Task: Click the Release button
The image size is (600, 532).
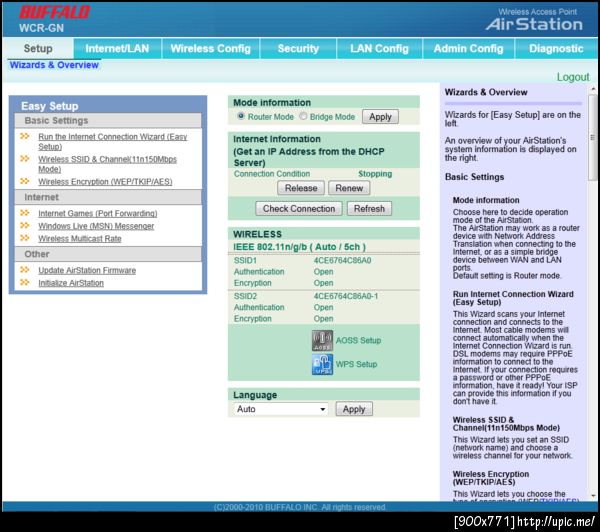Action: (301, 188)
